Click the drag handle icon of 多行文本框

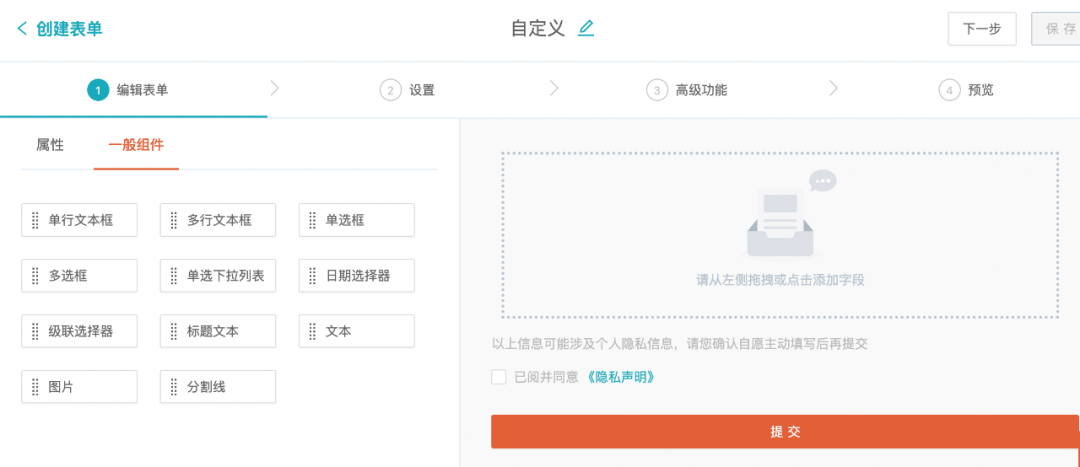point(174,220)
